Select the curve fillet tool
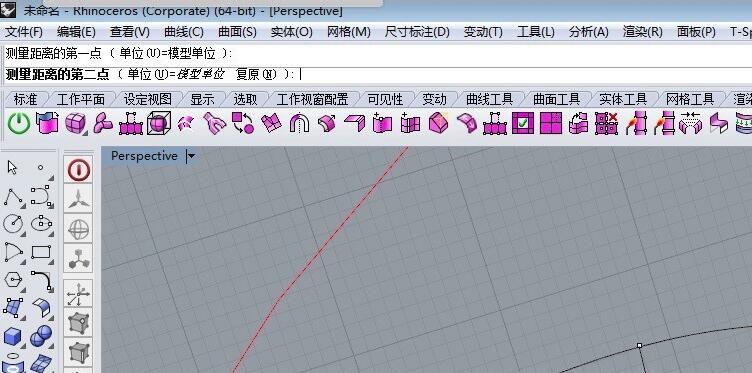Viewport: 752px width, 373px height. coord(41,280)
